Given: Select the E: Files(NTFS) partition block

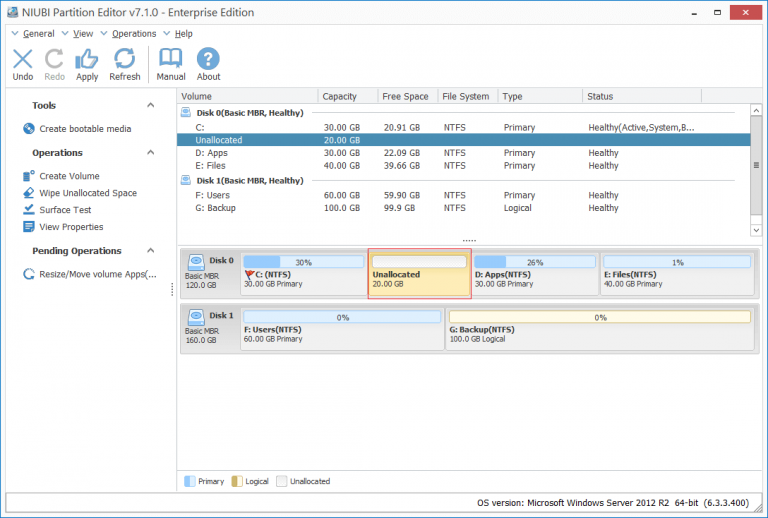Looking at the screenshot, I should (677, 273).
